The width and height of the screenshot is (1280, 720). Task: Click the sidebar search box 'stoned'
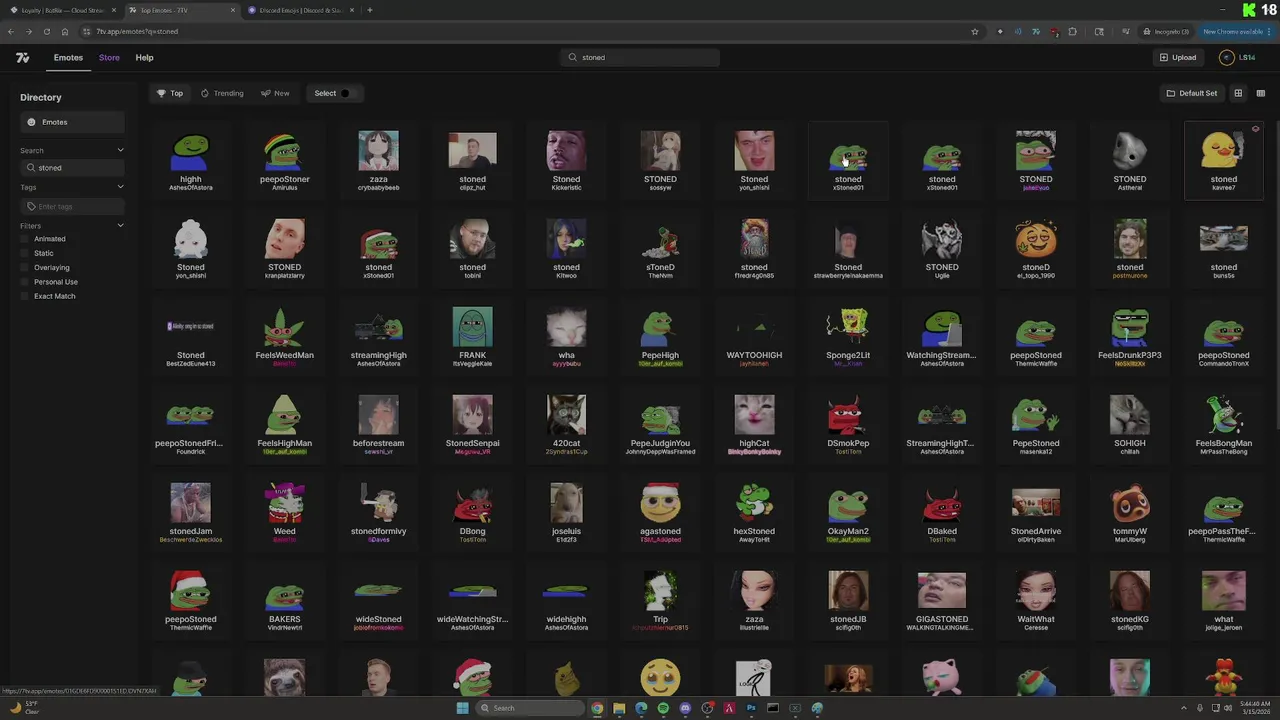click(72, 168)
